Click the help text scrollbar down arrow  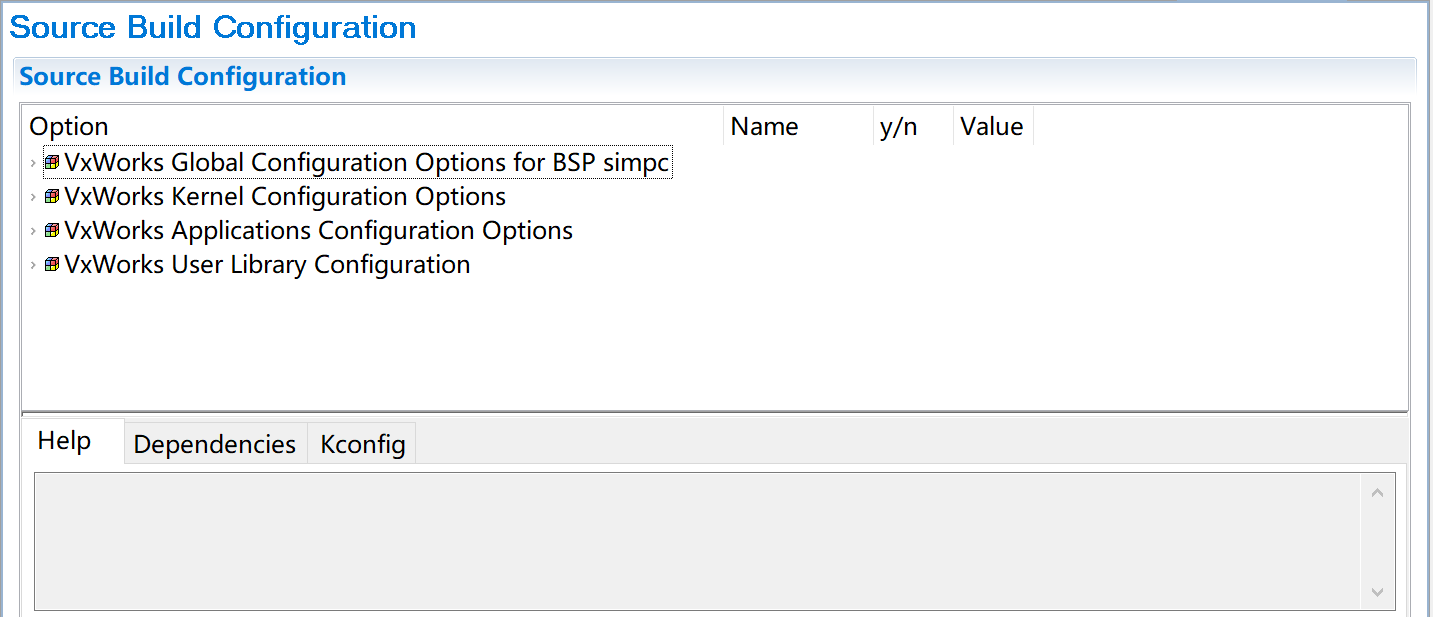(1377, 592)
